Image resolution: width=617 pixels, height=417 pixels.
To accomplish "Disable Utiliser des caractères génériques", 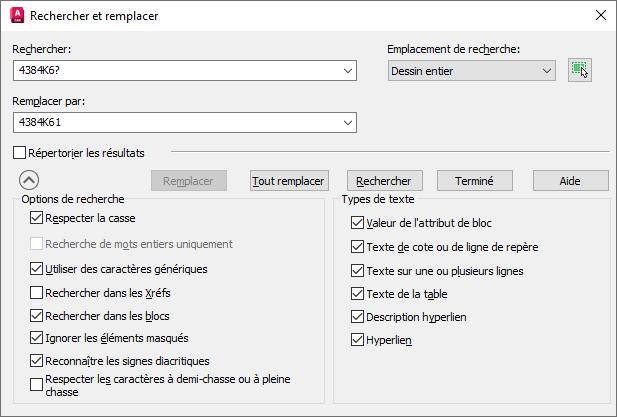I will tap(37, 269).
